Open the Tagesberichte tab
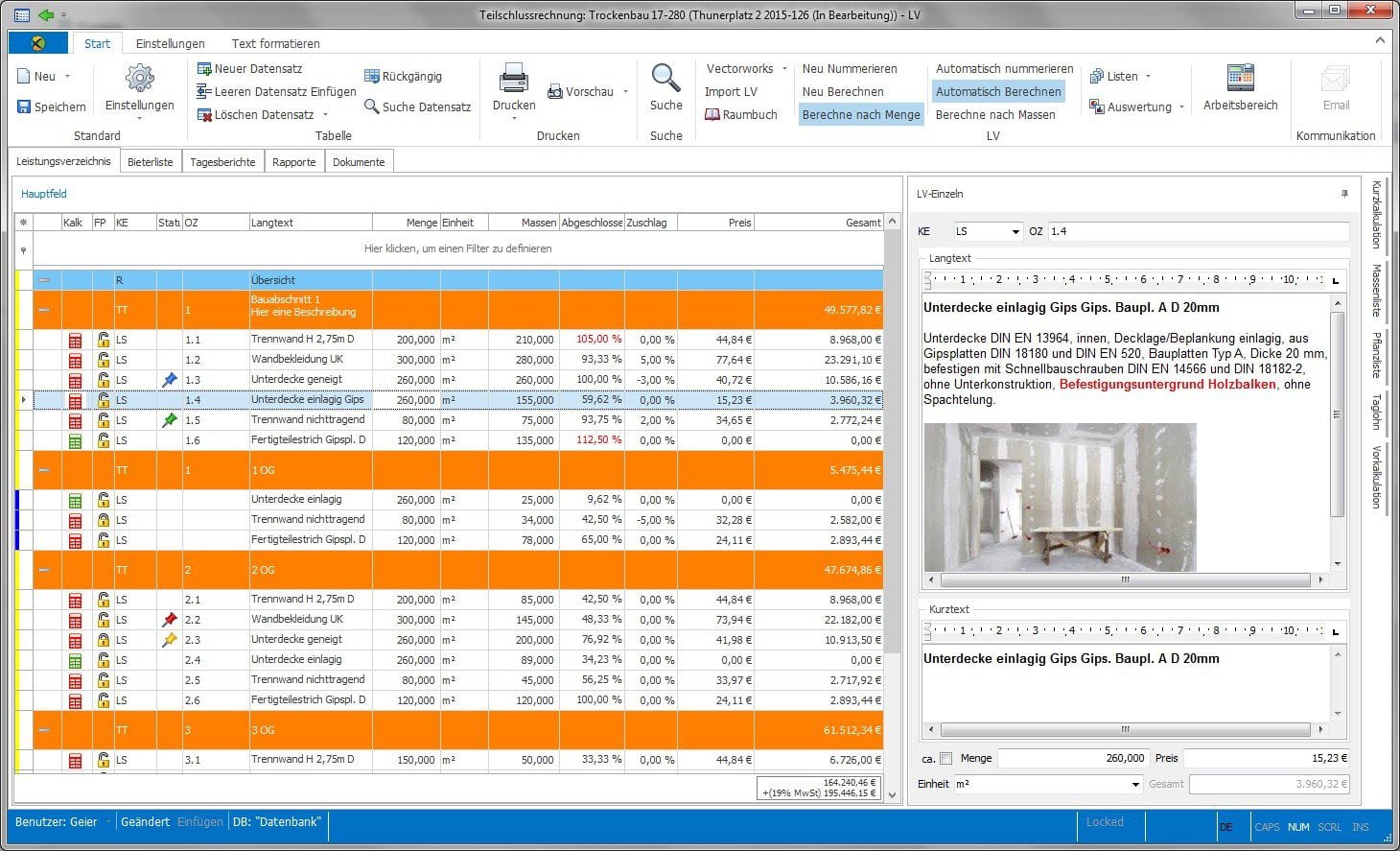1400x851 pixels. coord(222,162)
